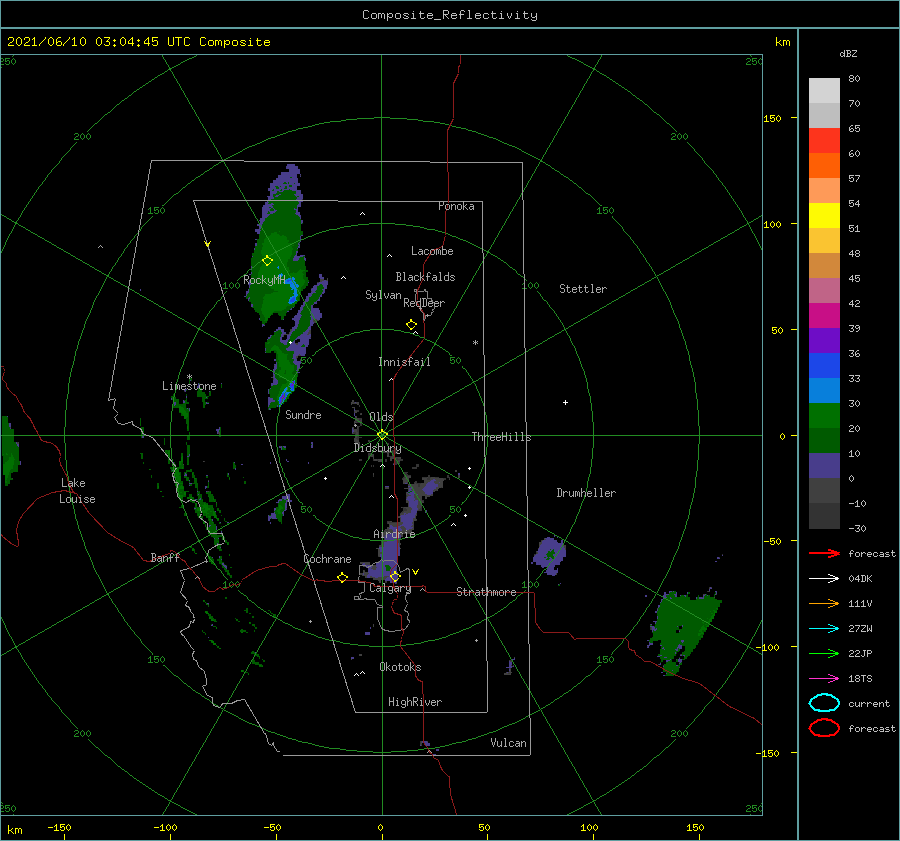
Task: Click the Limestone label
Action: pos(189,386)
